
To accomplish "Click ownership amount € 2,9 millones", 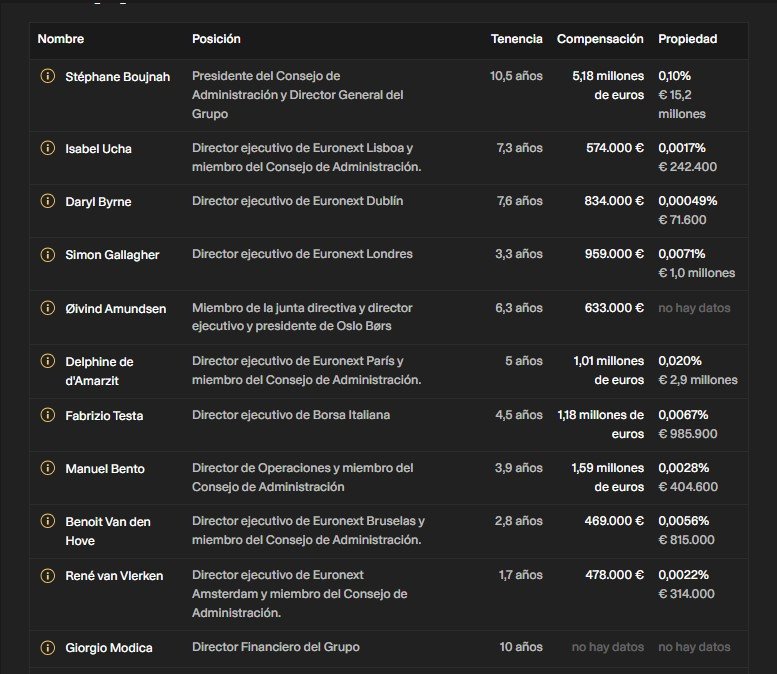I will click(x=698, y=380).
